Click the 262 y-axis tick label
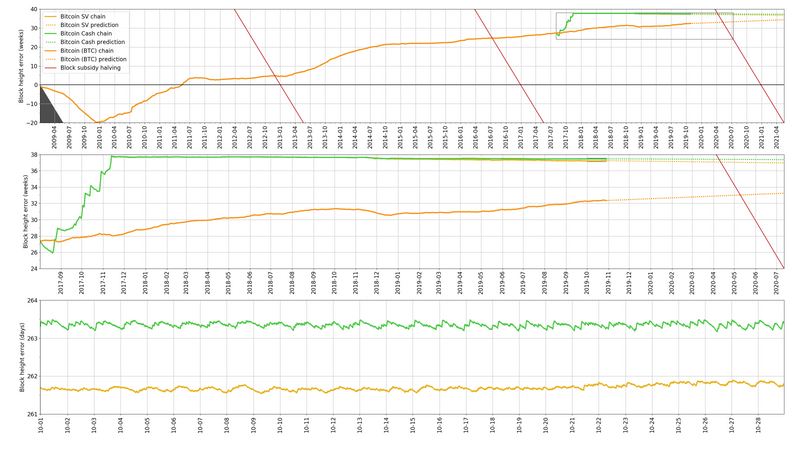800x450 pixels. (x=33, y=377)
